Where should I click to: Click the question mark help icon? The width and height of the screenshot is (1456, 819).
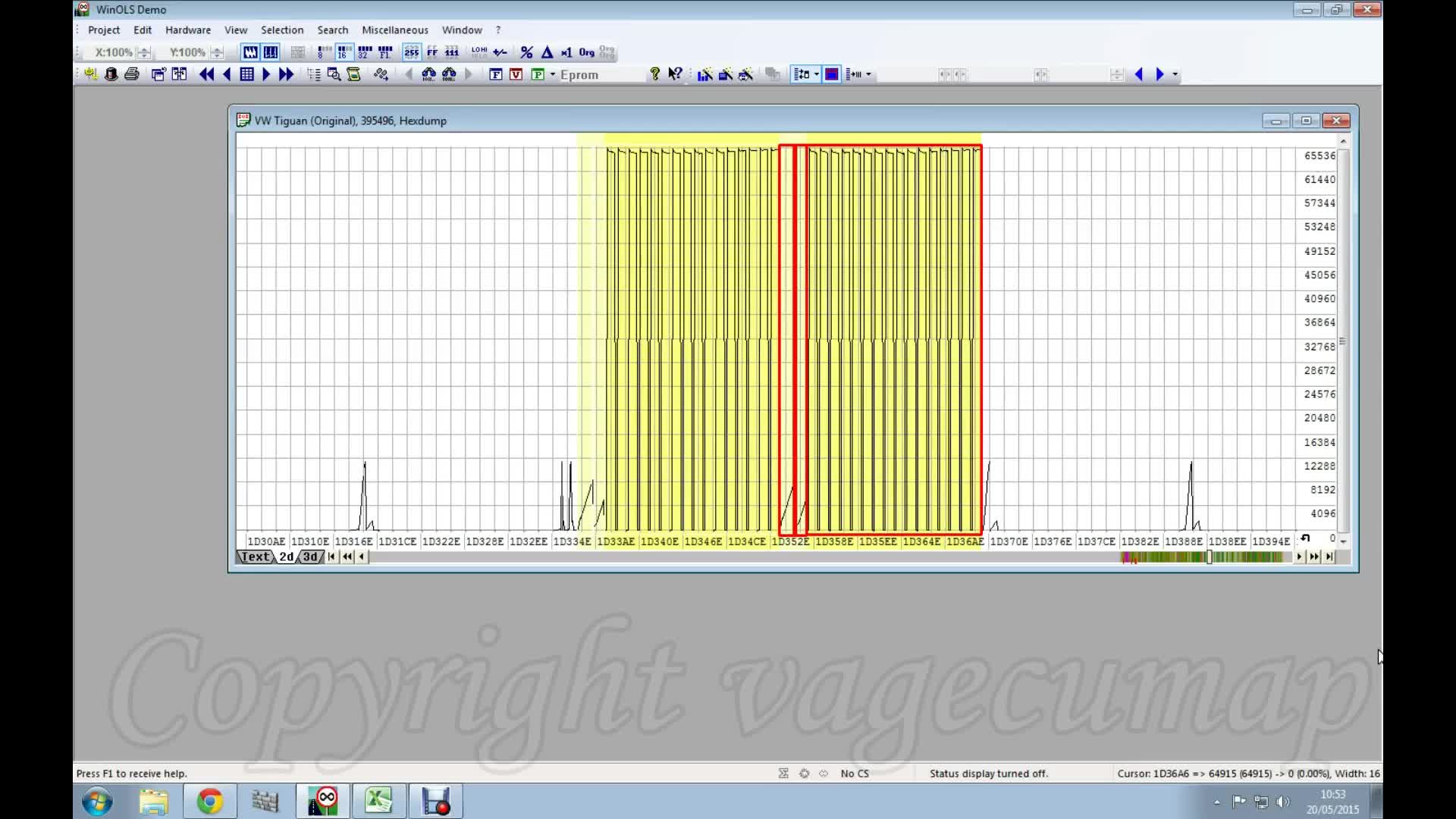pyautogui.click(x=654, y=74)
